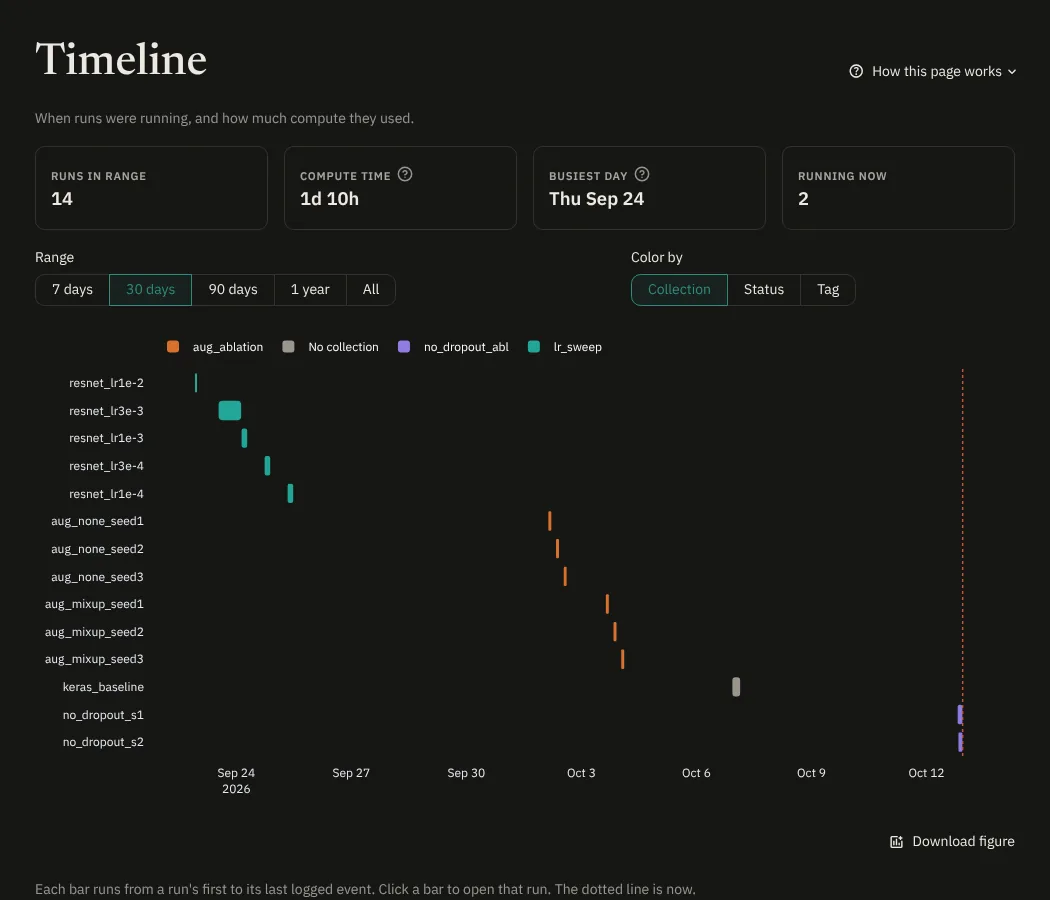Screen dimensions: 1050x900
Task: Set range to 1 year
Action: [310, 289]
